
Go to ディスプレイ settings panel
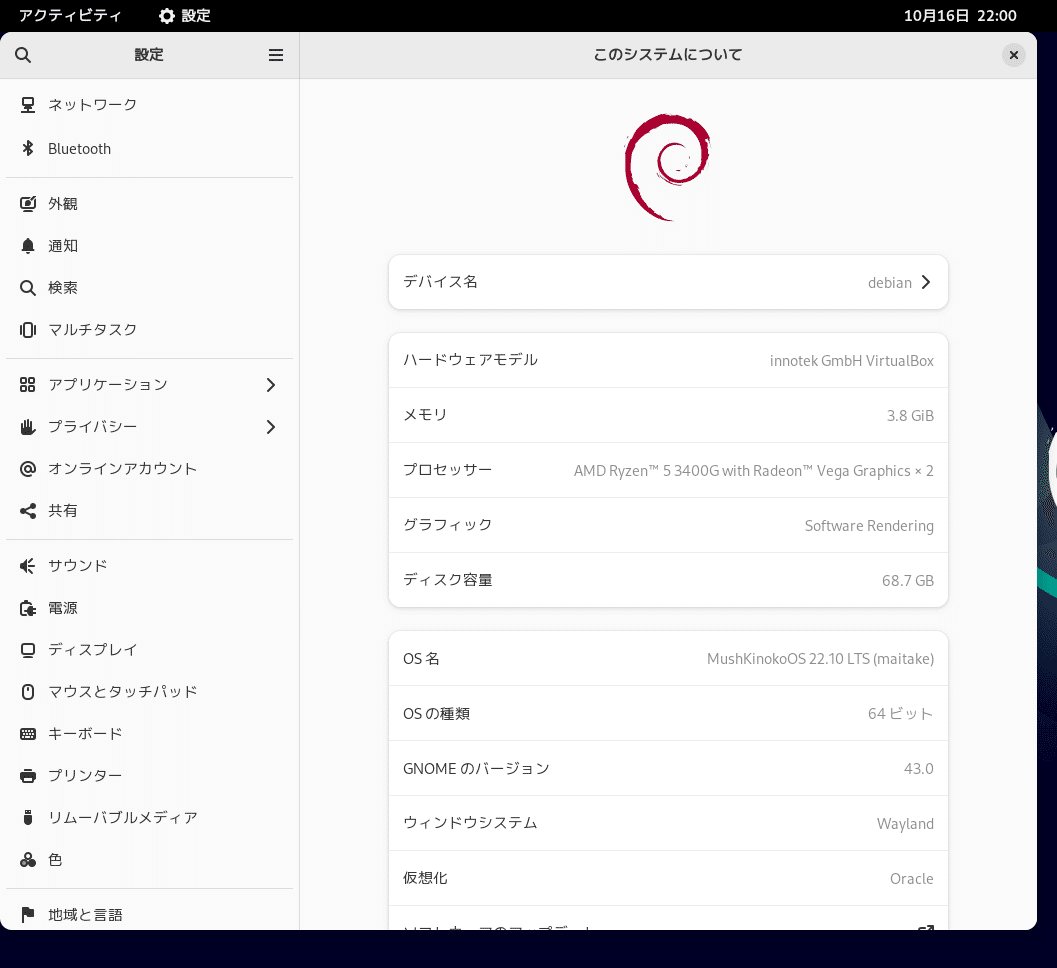pos(150,650)
